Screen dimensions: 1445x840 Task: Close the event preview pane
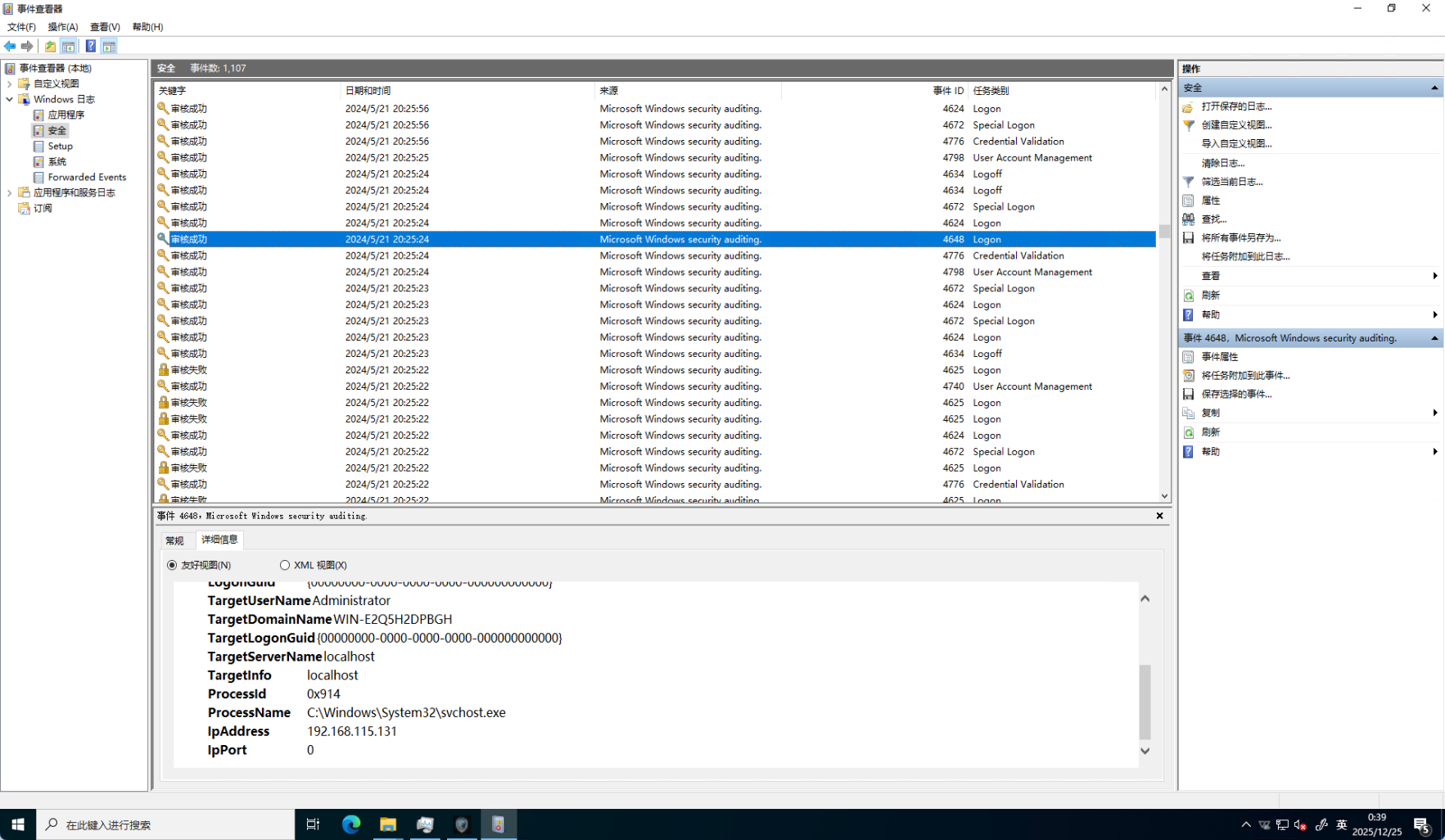click(1159, 516)
